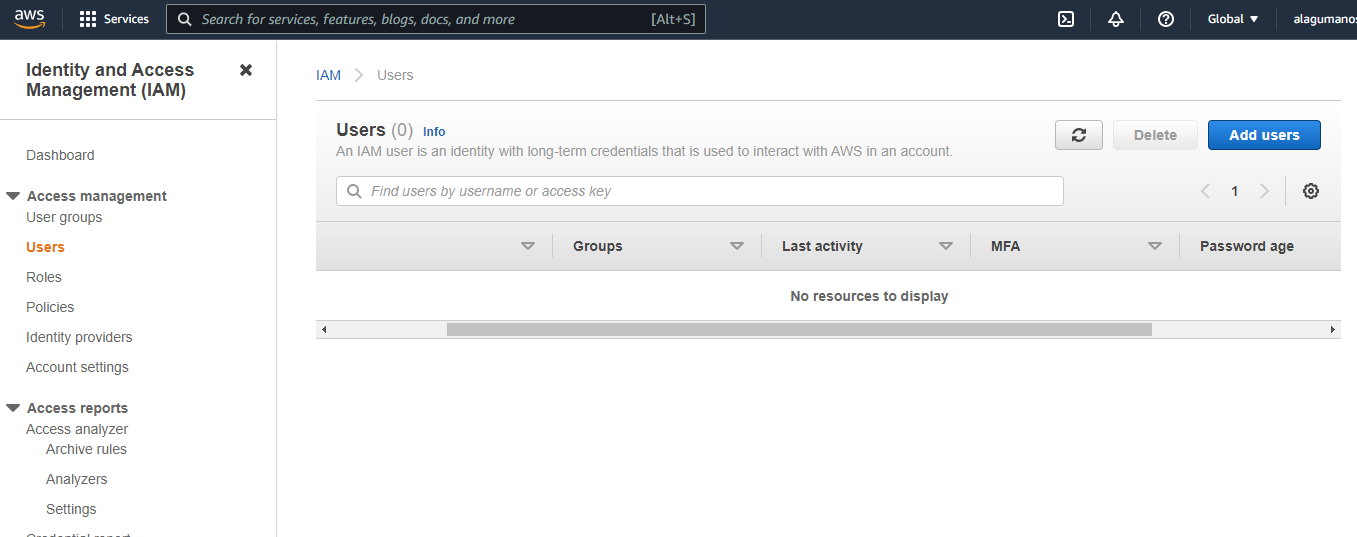The height and width of the screenshot is (537, 1357).
Task: Open the Global region dropdown
Action: coord(1233,19)
